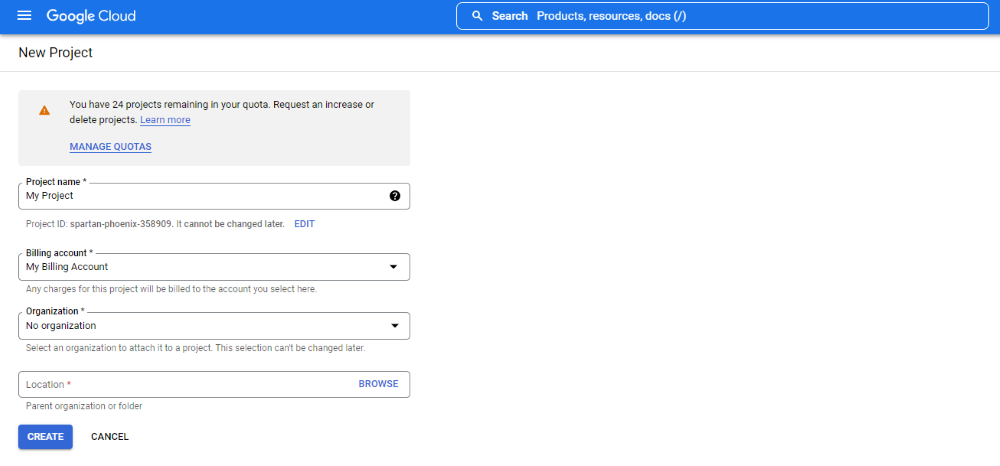Image resolution: width=1000 pixels, height=466 pixels.
Task: Focus the search products and resources box
Action: [x=722, y=16]
